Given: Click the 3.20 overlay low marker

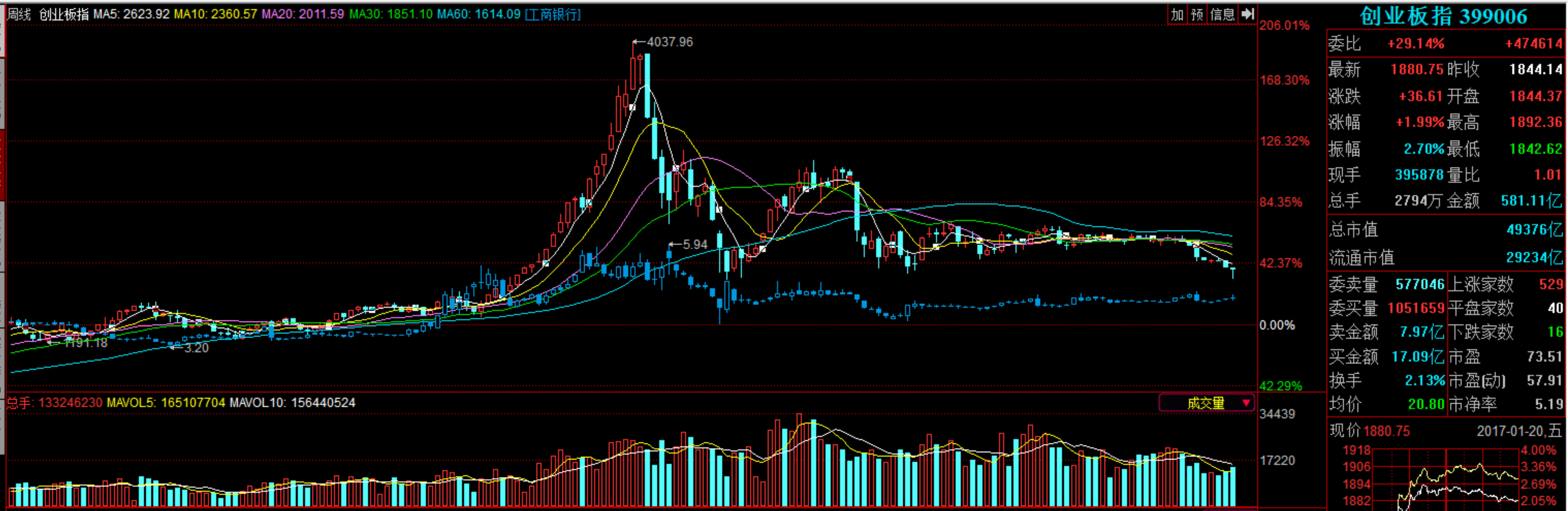Looking at the screenshot, I should (196, 348).
